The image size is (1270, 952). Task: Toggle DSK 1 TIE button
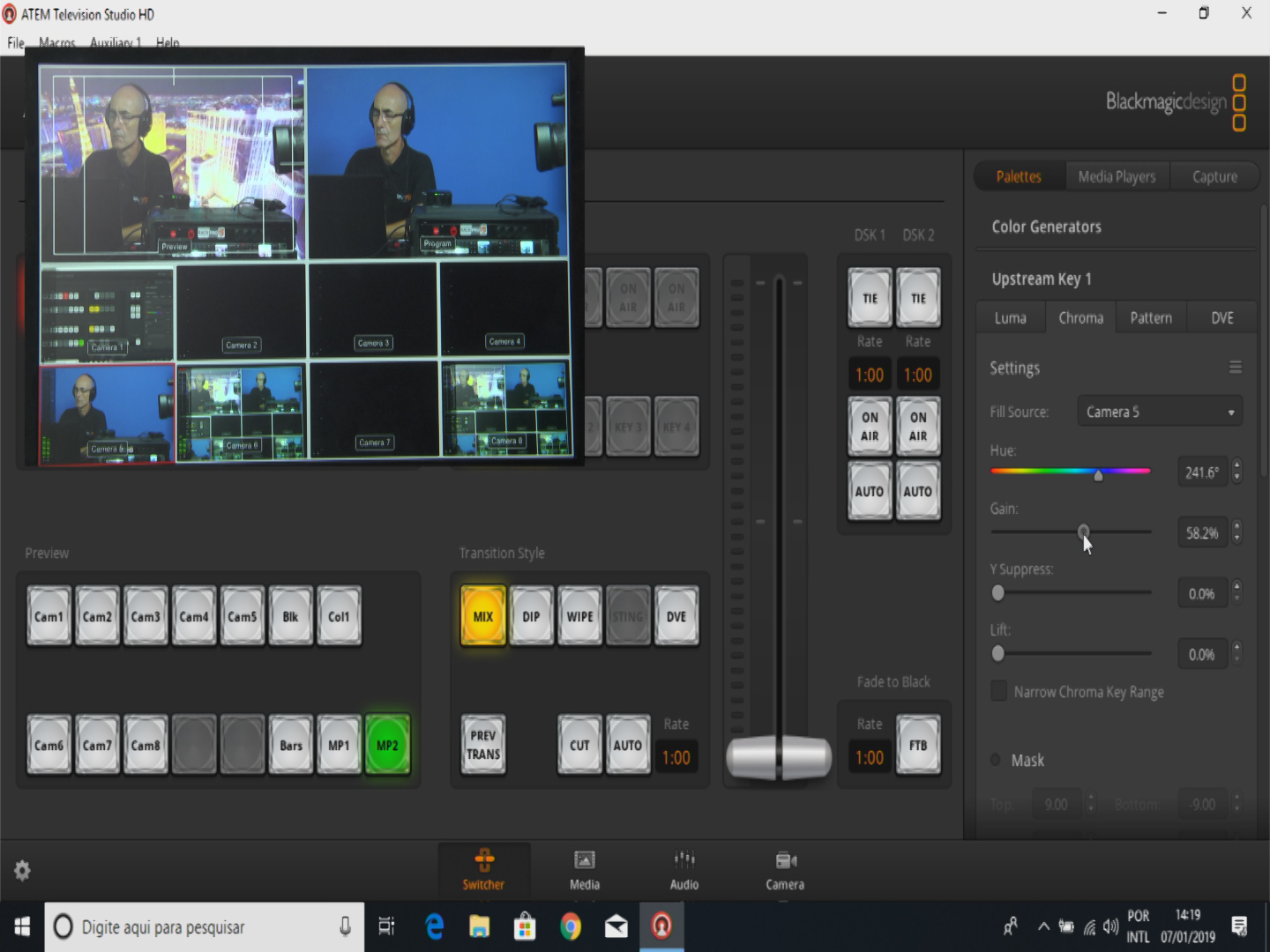[x=870, y=298]
